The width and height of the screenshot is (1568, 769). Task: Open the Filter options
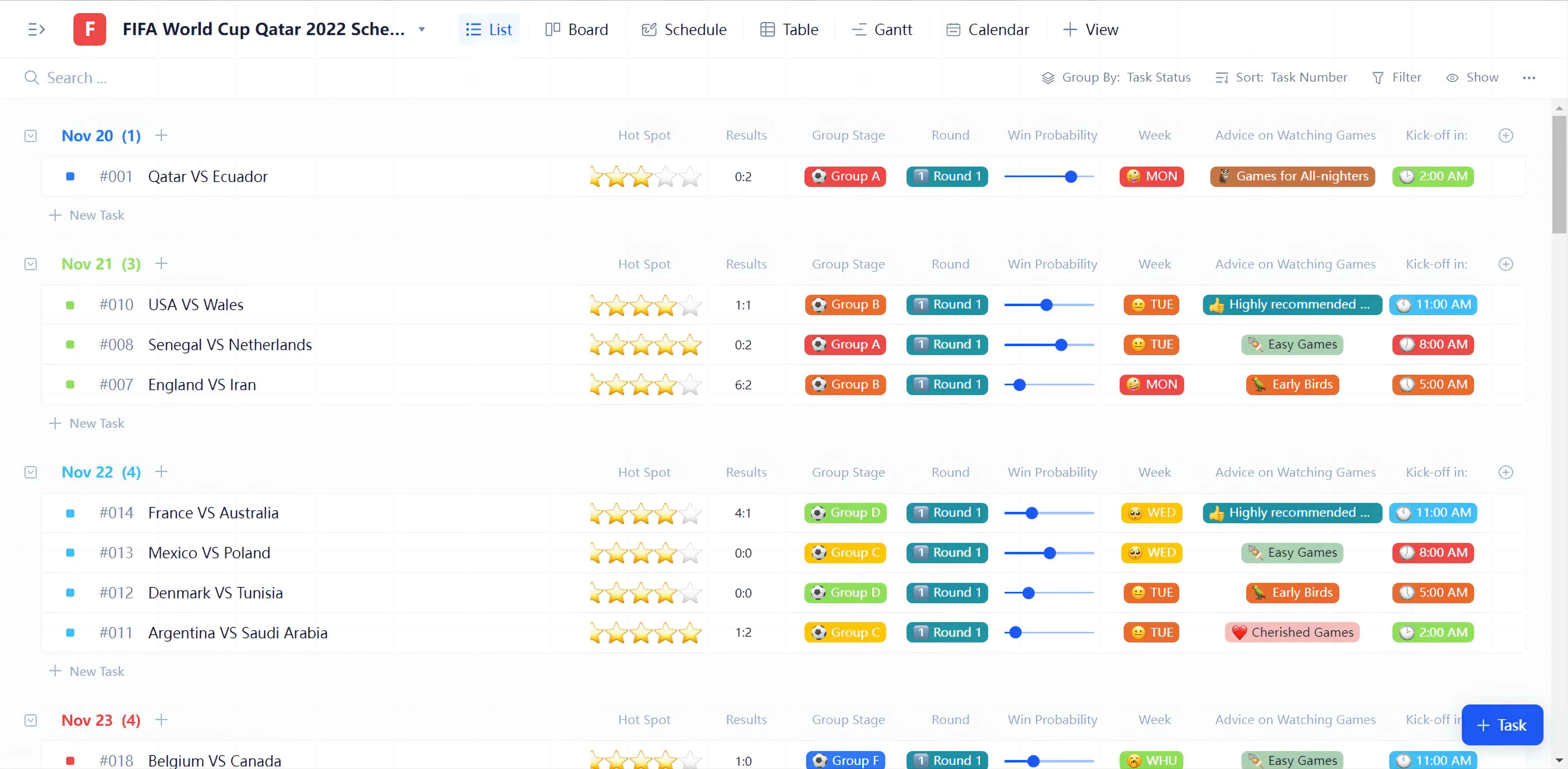coord(1396,77)
